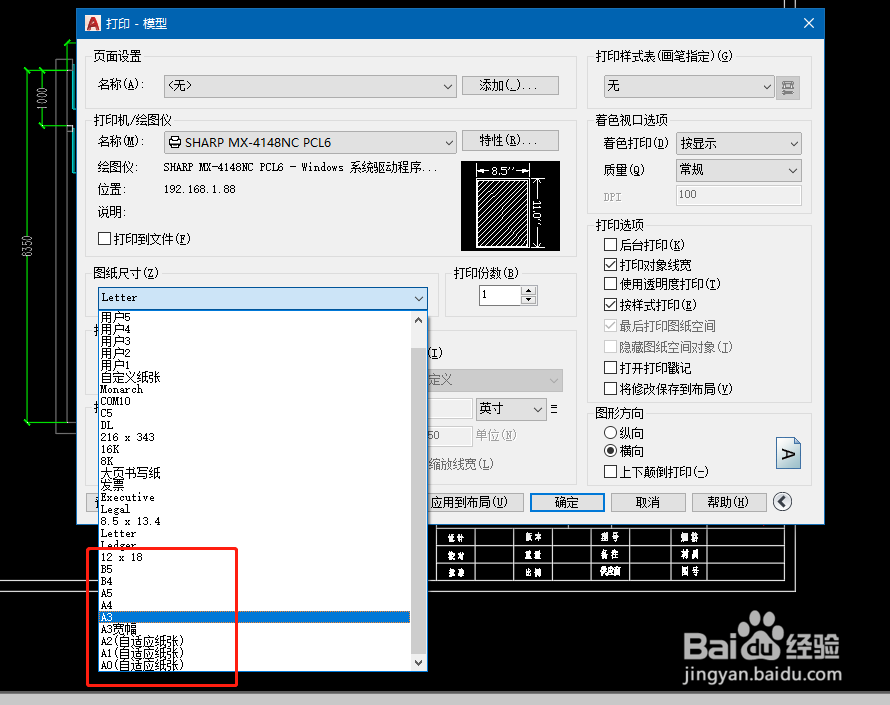
Task: Click the AutoCAD logo in title bar
Action: click(x=93, y=23)
